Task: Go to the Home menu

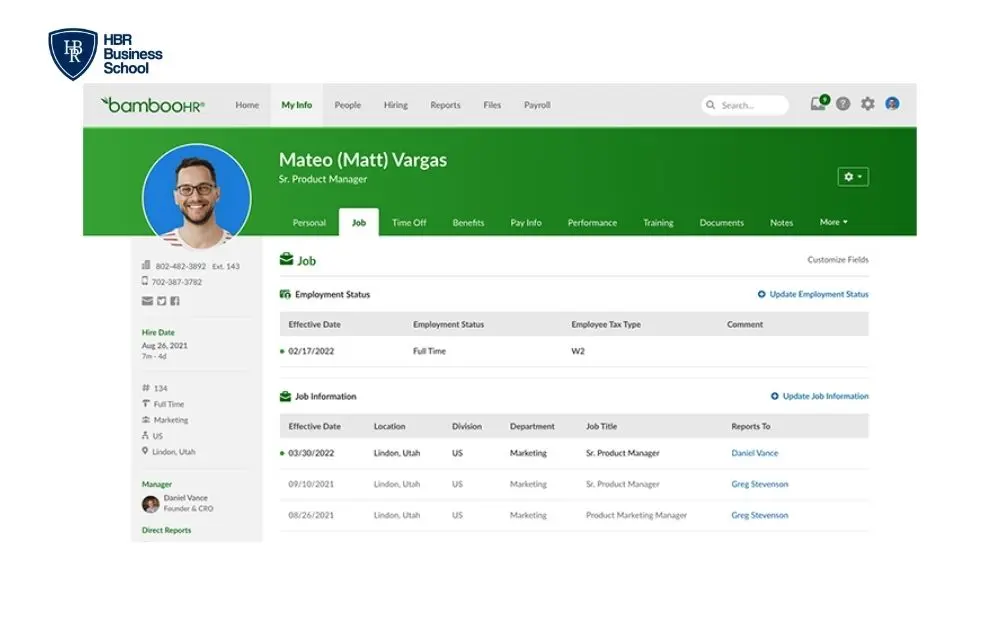Action: coord(247,105)
